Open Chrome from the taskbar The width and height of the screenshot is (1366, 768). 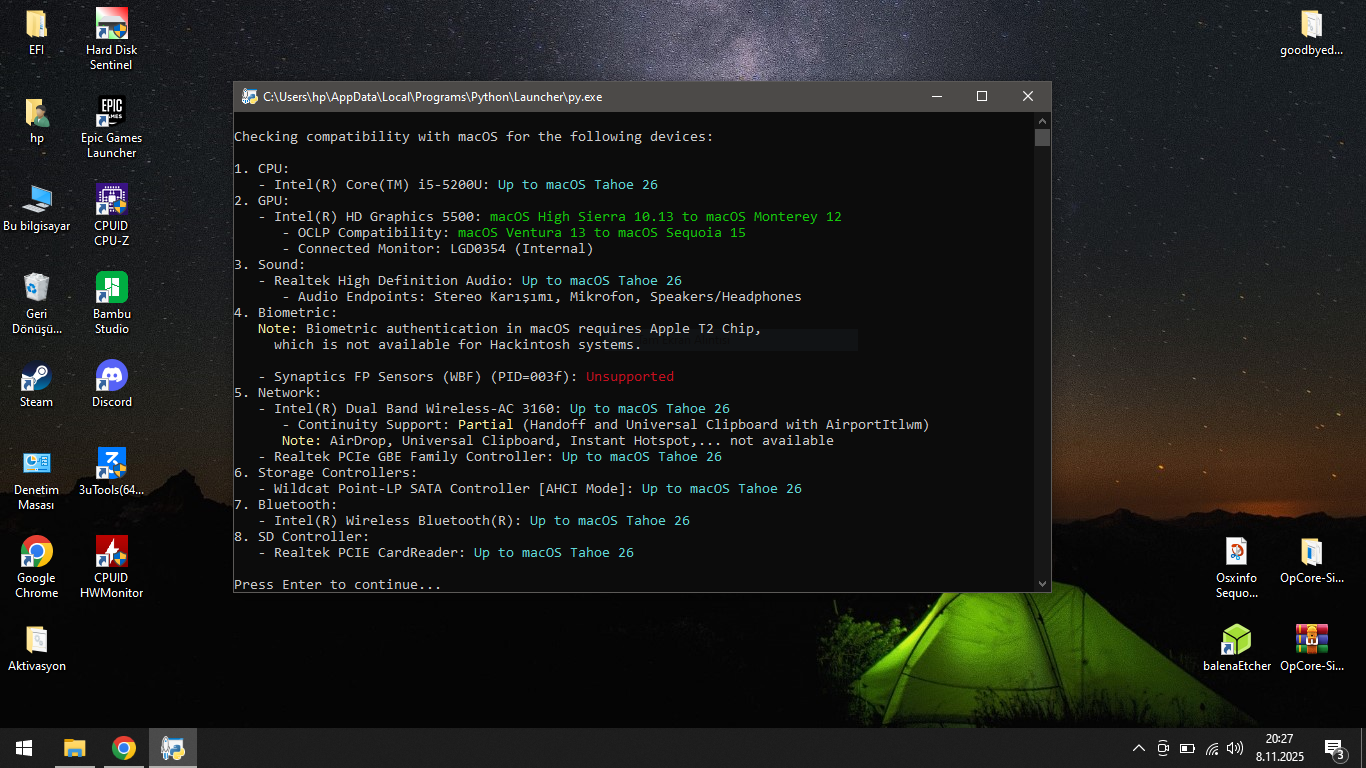(124, 748)
